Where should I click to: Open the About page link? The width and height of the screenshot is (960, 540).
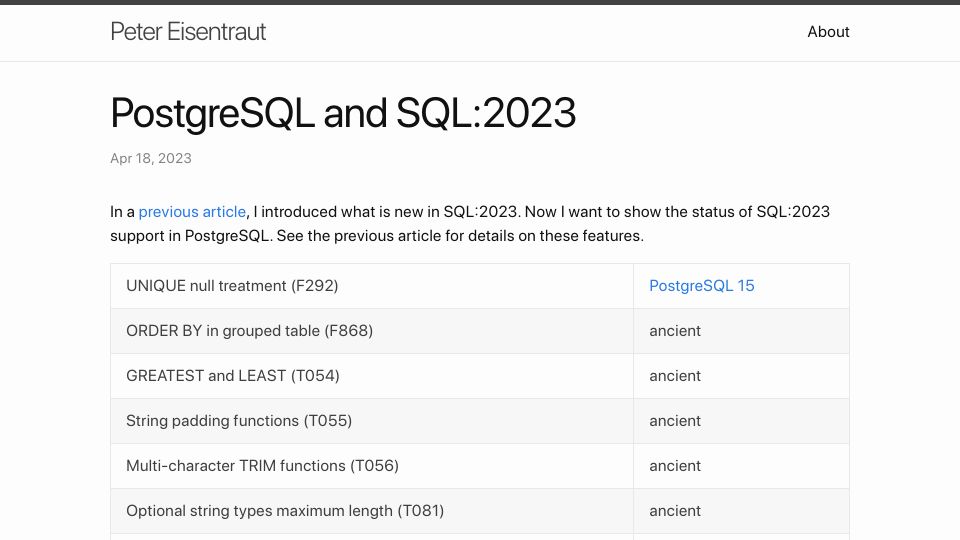click(x=828, y=32)
